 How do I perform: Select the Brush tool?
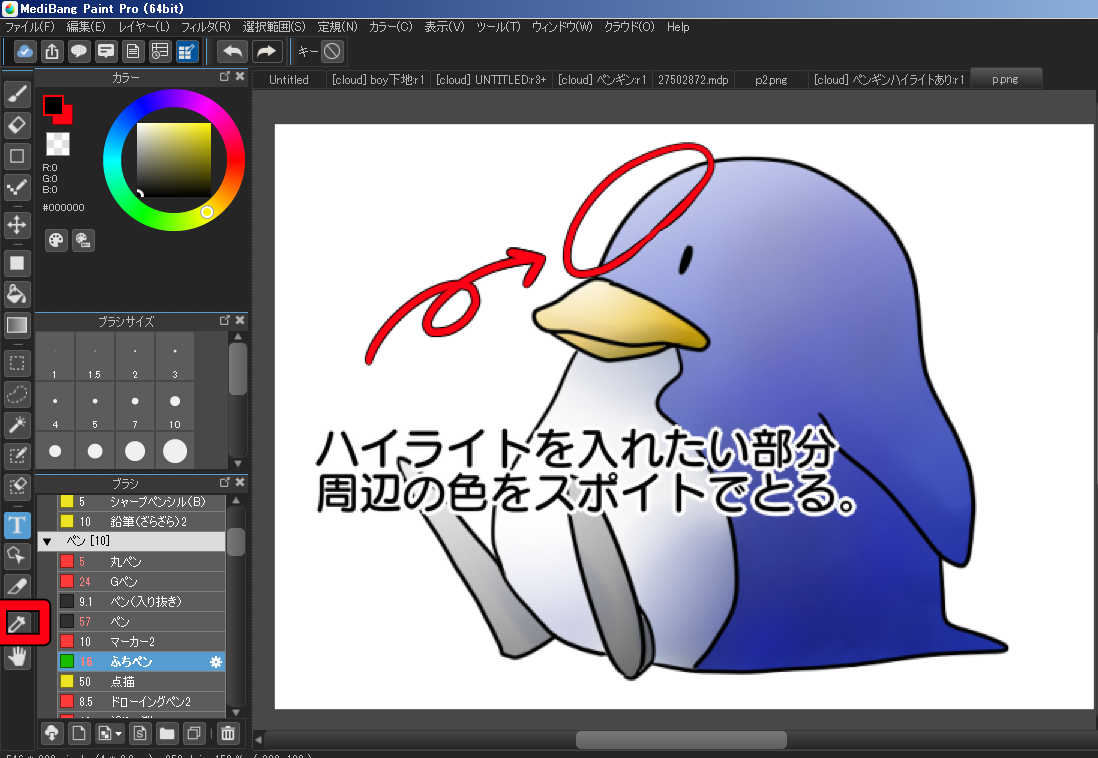coord(17,94)
